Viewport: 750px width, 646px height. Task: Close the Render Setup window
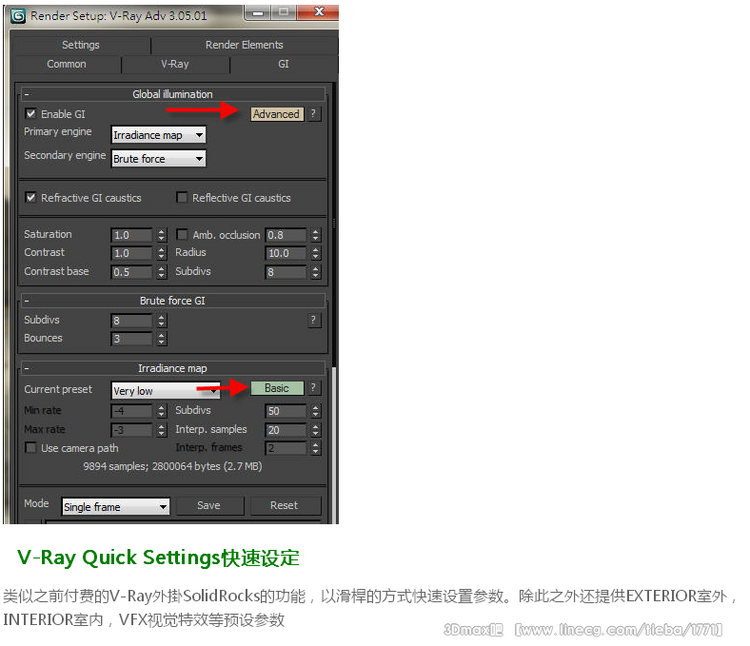[319, 13]
